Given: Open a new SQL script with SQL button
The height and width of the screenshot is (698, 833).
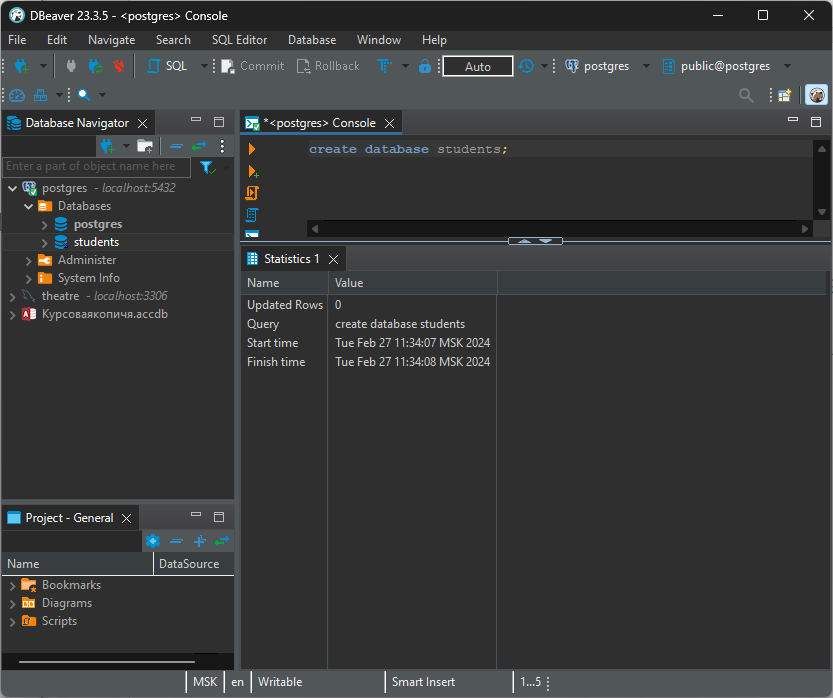Looking at the screenshot, I should pos(167,66).
